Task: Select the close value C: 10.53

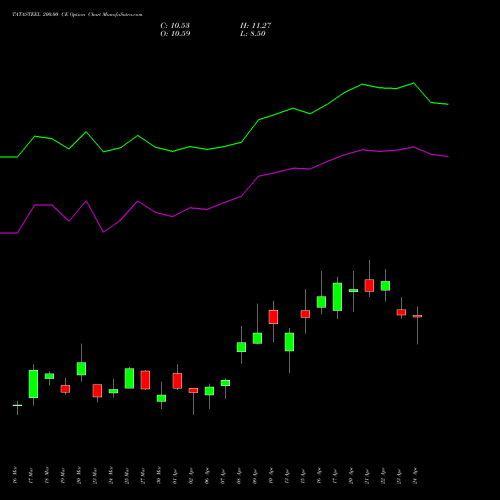Action: [x=175, y=26]
